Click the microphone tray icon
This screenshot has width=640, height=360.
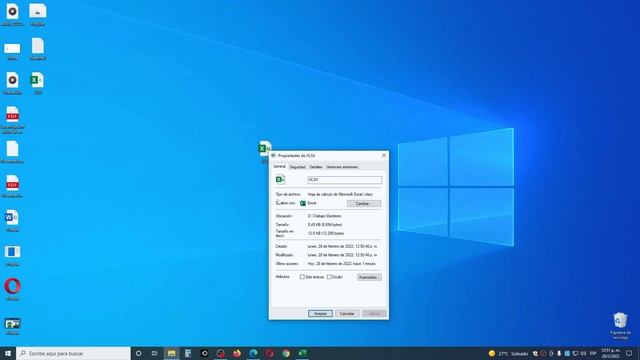pyautogui.click(x=559, y=353)
